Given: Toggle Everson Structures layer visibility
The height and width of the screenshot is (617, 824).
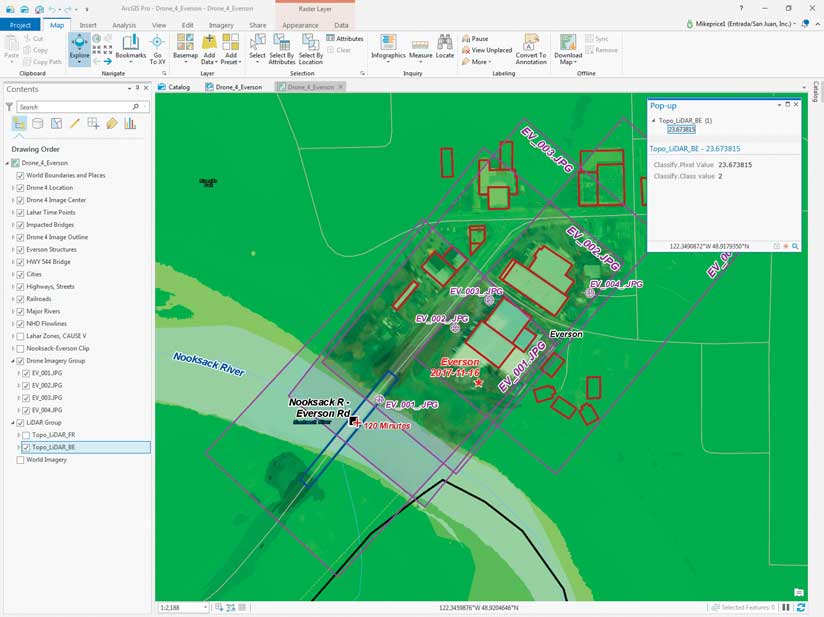Looking at the screenshot, I should click(x=20, y=250).
